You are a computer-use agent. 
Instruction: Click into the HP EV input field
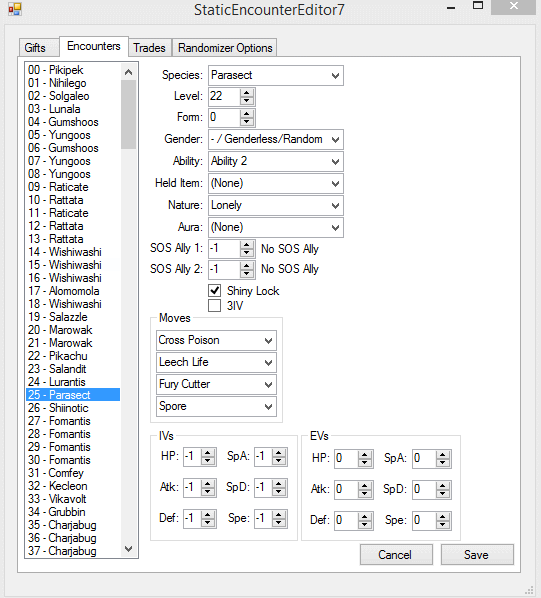[347, 459]
